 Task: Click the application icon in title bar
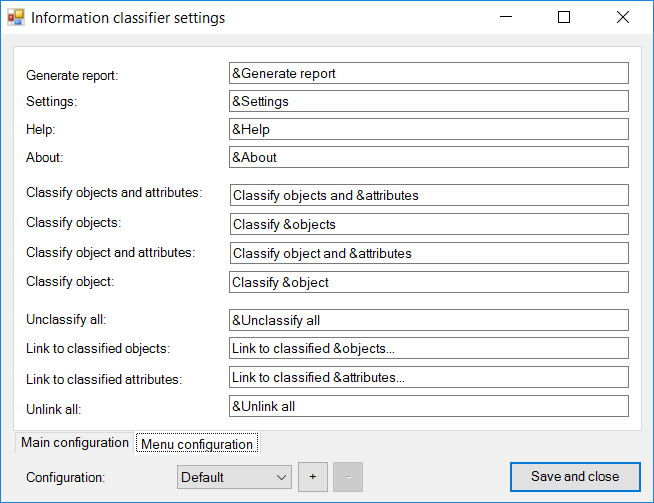tap(16, 18)
